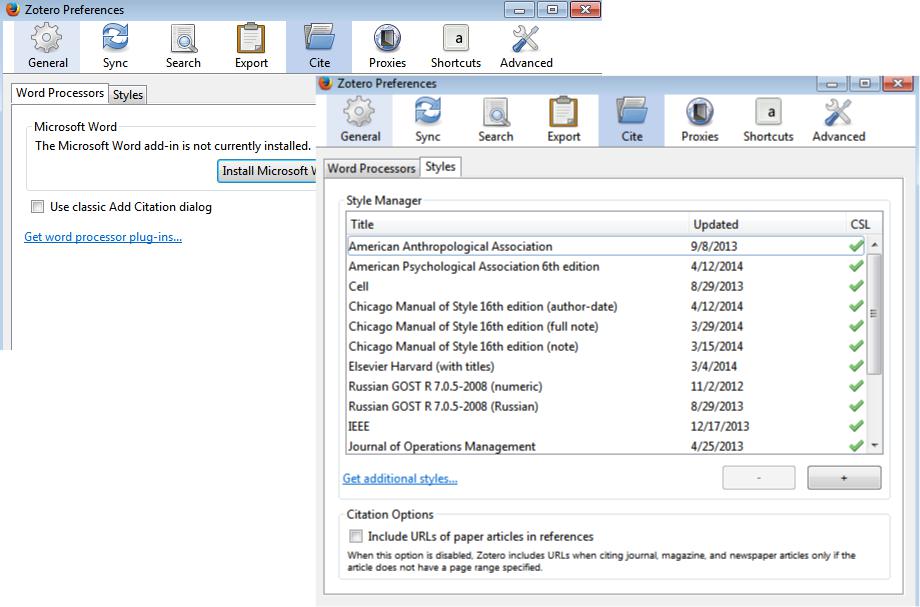
Task: Click Firefox icon in front window title bar
Action: (x=326, y=83)
